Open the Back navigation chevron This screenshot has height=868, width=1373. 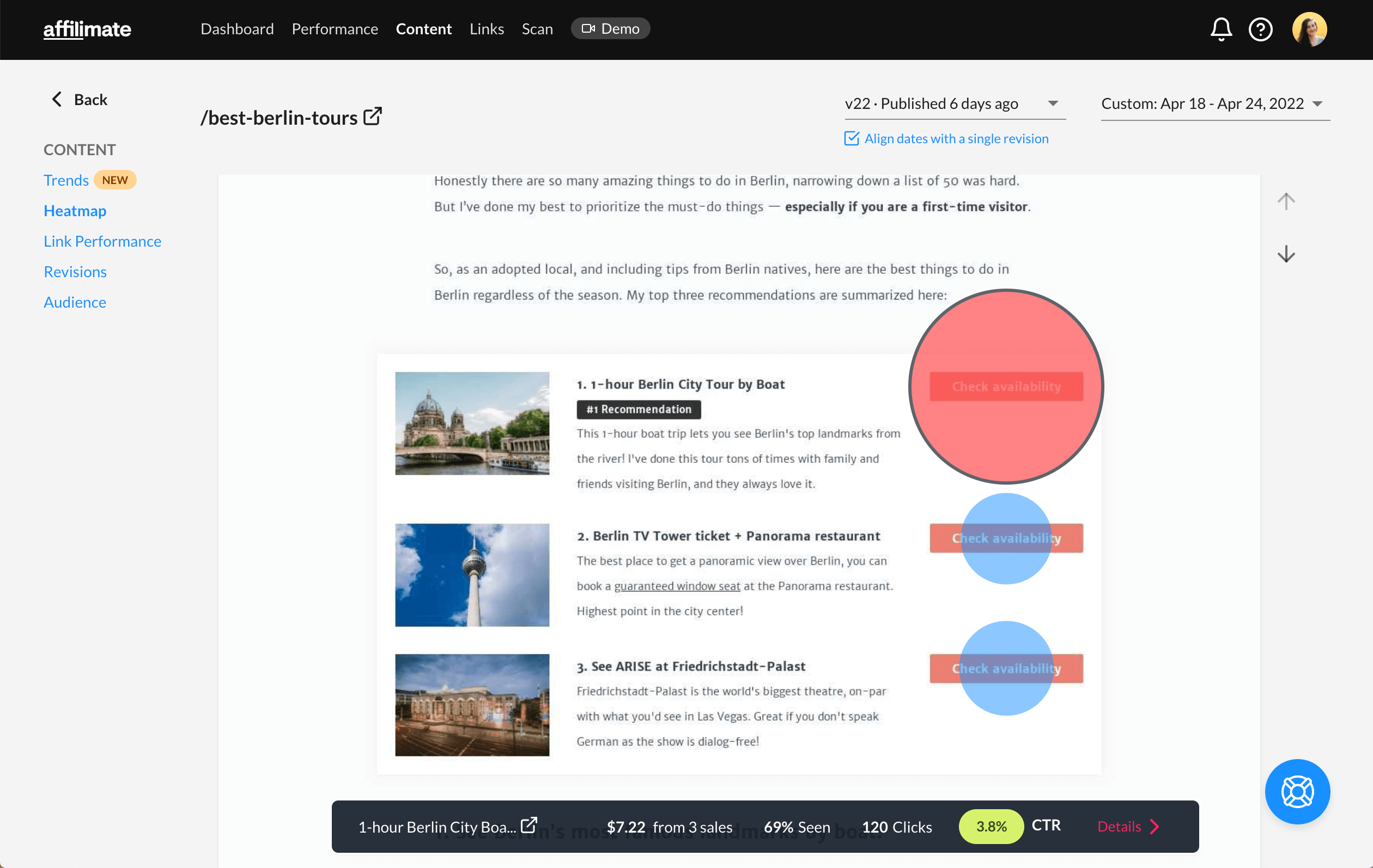tap(57, 98)
